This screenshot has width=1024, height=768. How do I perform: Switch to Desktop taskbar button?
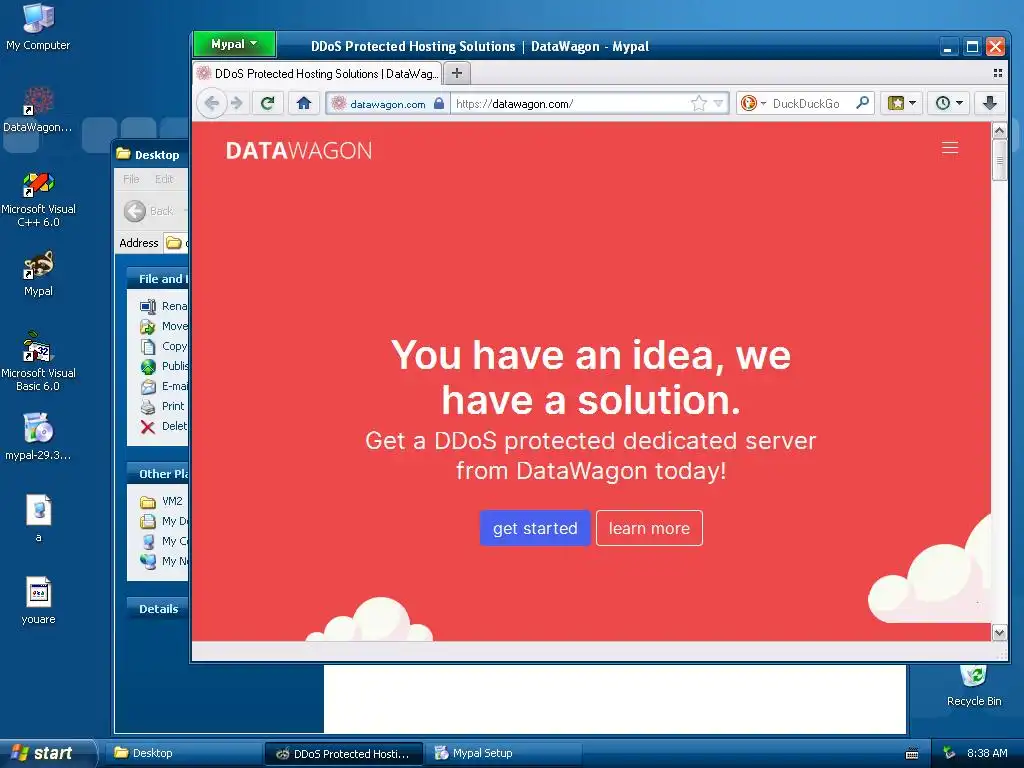[x=184, y=753]
